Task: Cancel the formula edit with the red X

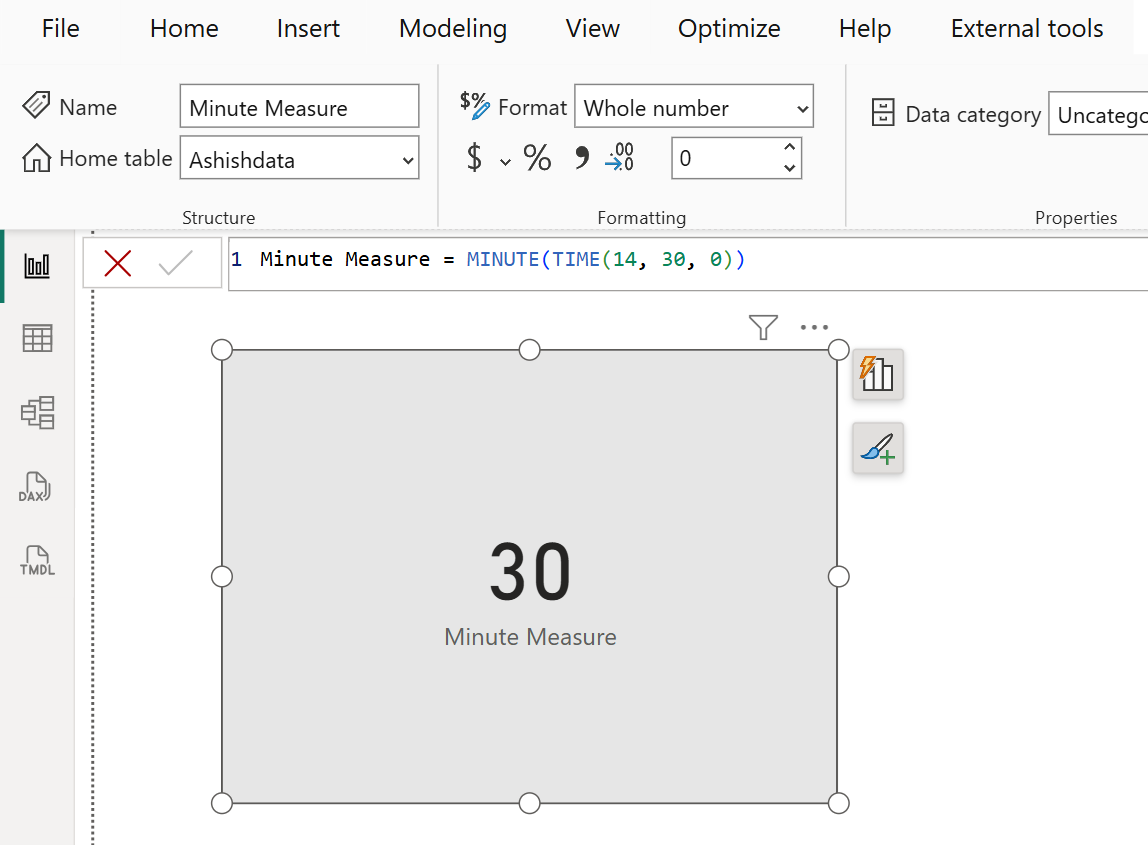Action: click(x=117, y=262)
